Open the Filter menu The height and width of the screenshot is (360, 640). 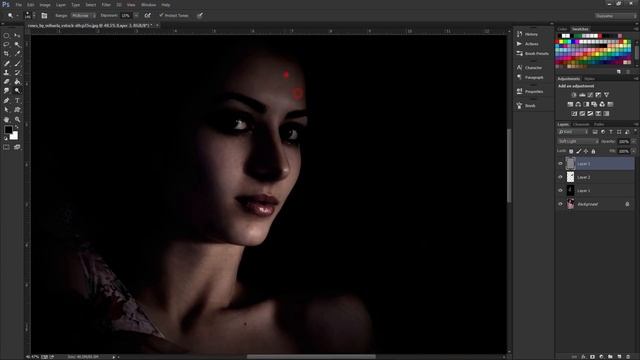point(106,5)
